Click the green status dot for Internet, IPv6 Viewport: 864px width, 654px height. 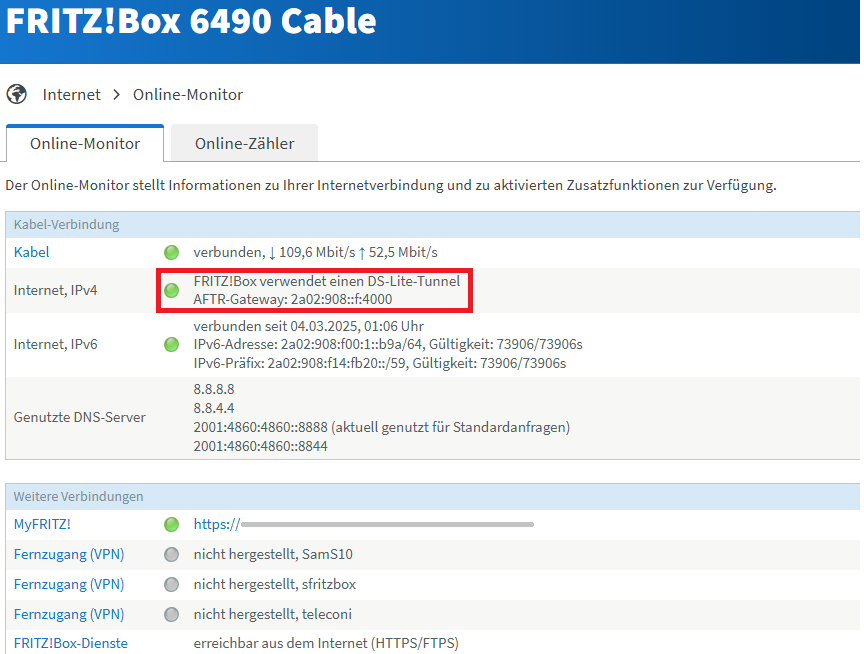point(171,344)
